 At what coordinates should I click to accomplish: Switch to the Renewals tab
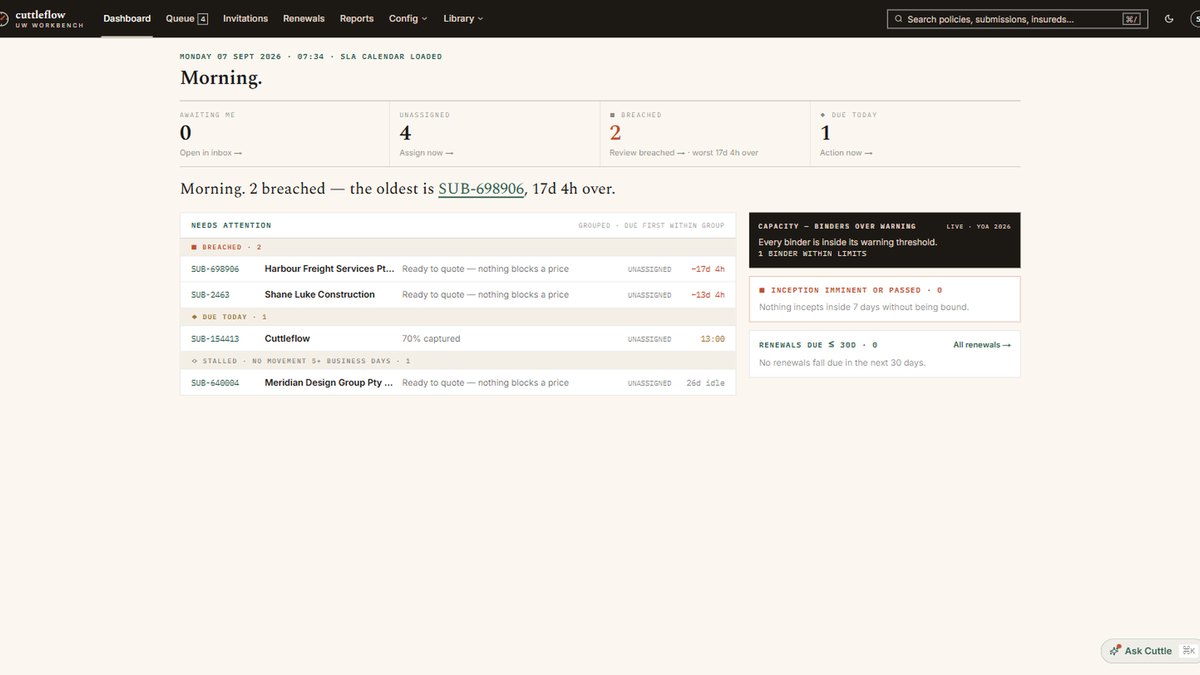click(x=304, y=19)
